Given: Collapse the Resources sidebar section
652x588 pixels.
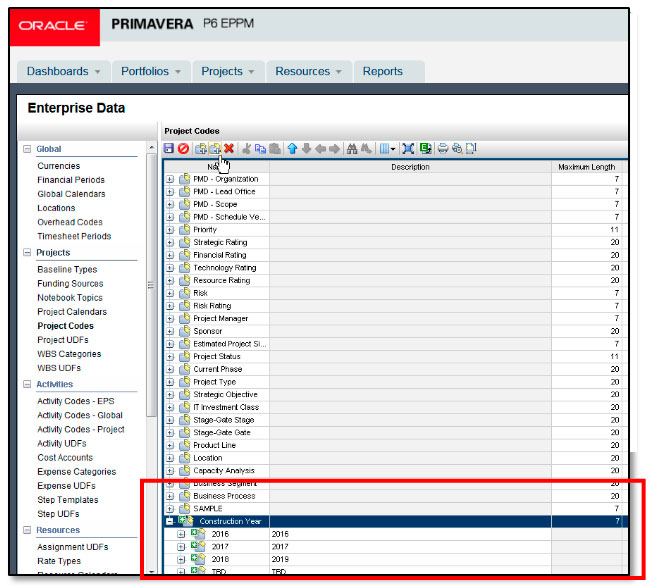Looking at the screenshot, I should (27, 530).
